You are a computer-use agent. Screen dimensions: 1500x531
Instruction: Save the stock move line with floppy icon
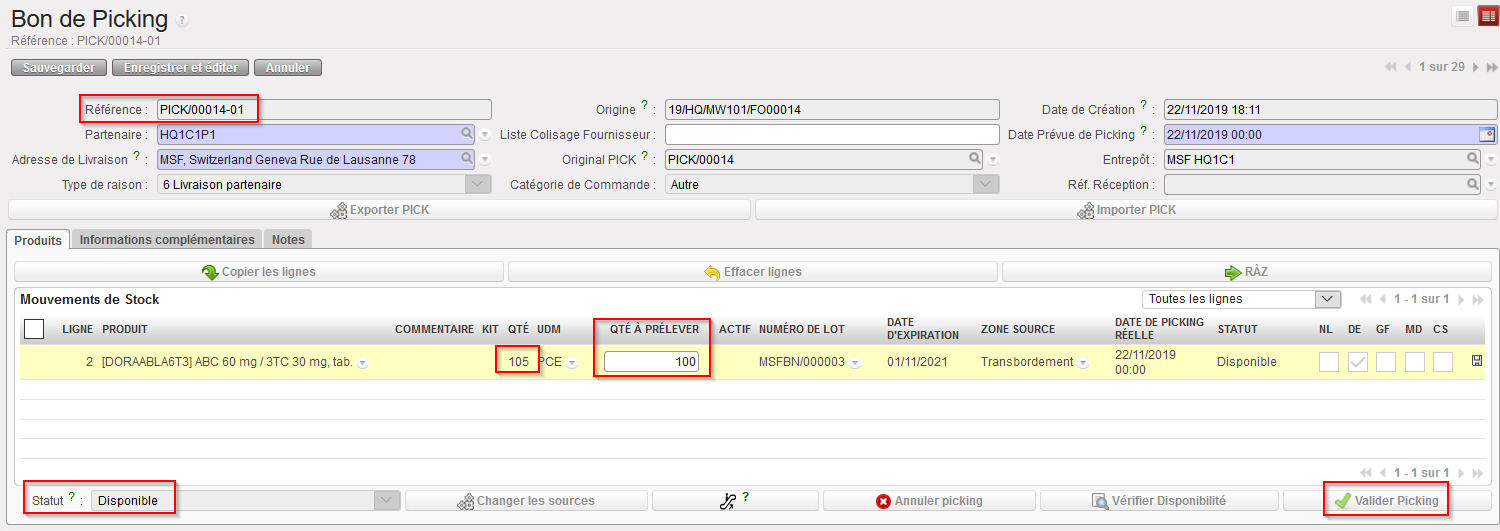[1477, 362]
